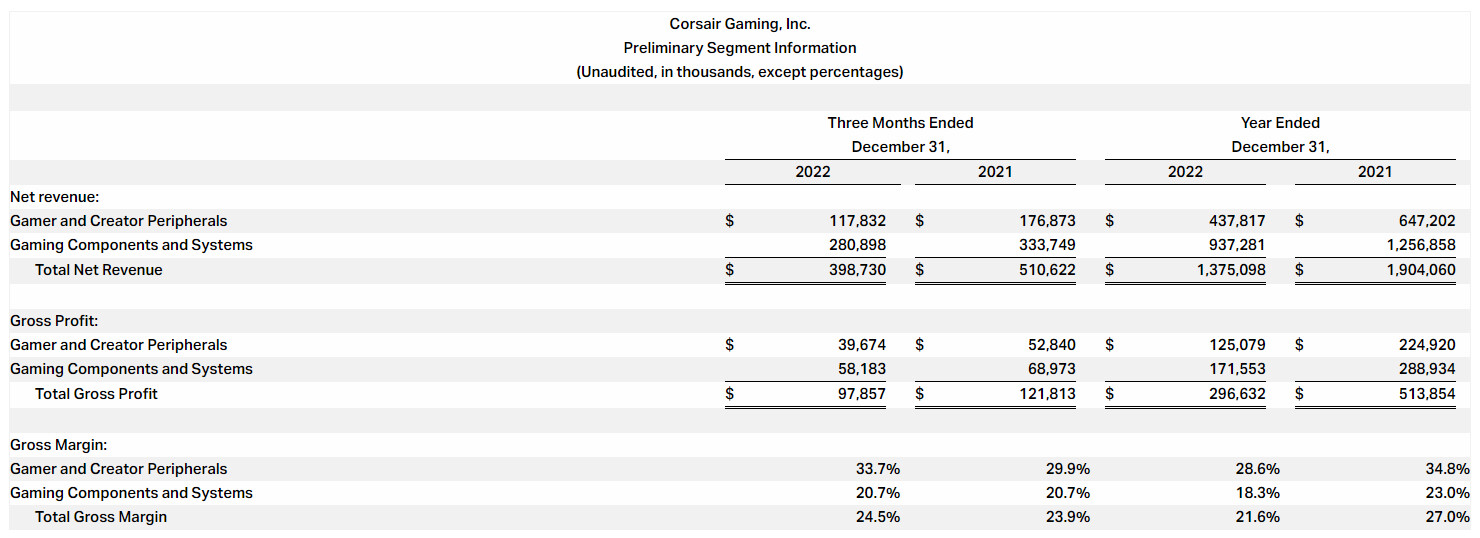Screen dimensions: 1480x538
Task: Click "Gaming Components and Systems" under Gross Profit
Action: point(131,369)
